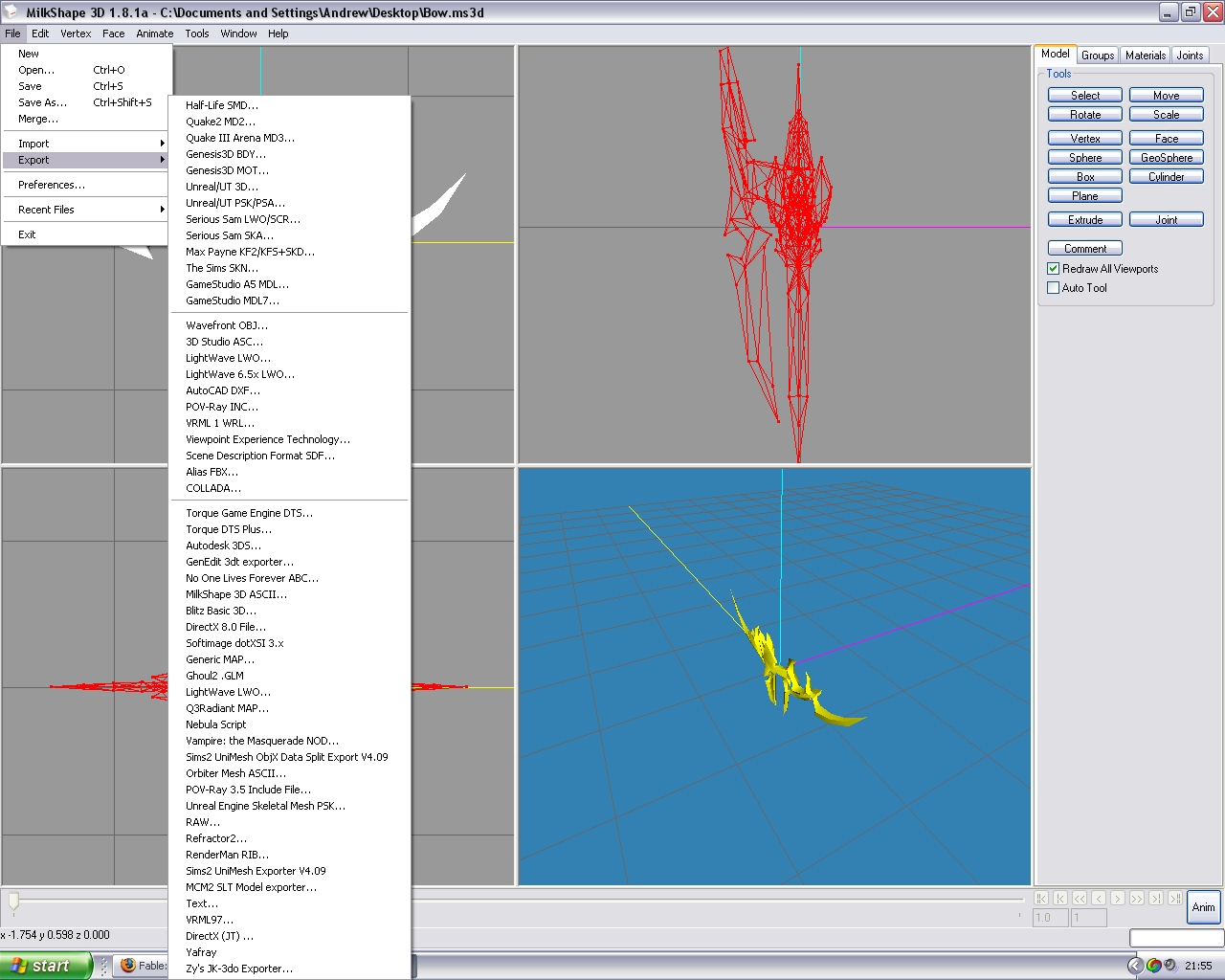This screenshot has height=980, width=1225.
Task: Switch to the Materials tab
Action: 1145,56
